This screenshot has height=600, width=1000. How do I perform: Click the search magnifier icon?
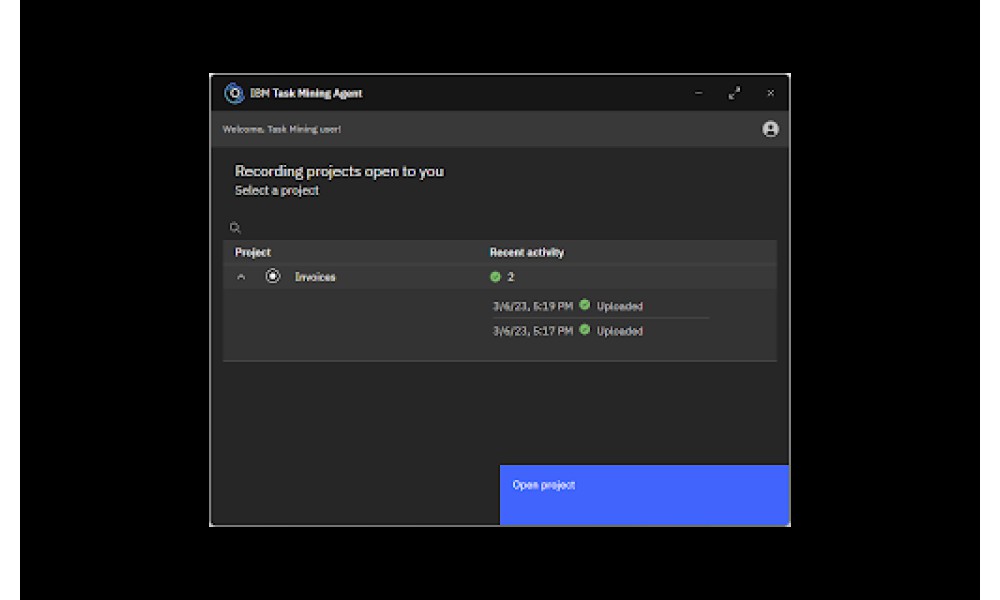pyautogui.click(x=235, y=228)
